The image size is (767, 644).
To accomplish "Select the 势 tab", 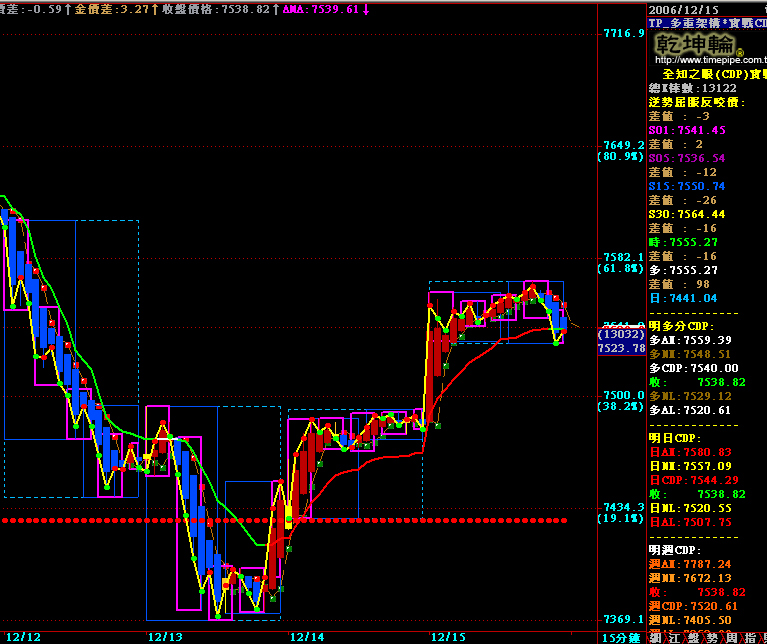I will click(x=714, y=637).
